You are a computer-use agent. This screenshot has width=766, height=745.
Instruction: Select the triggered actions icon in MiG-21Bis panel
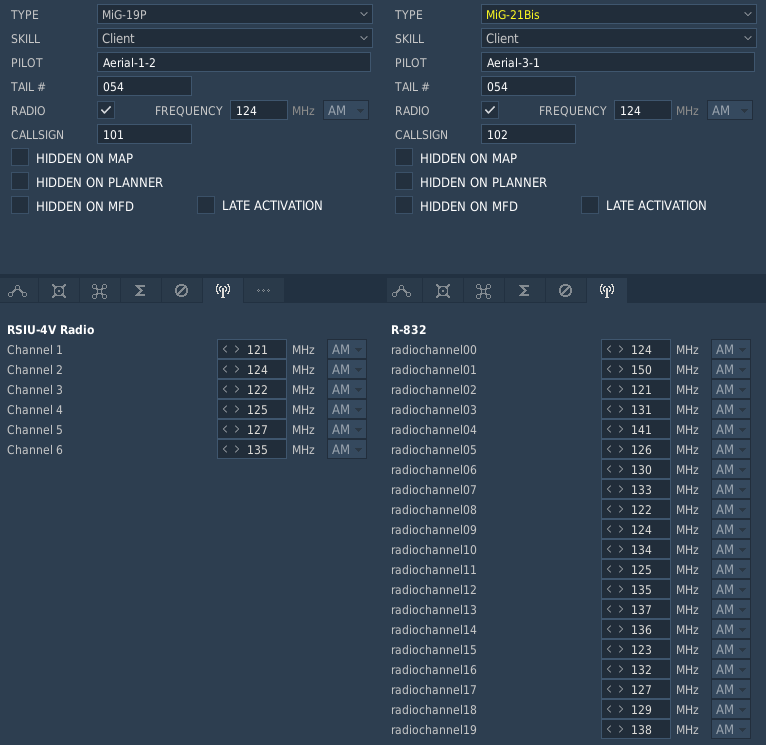click(x=483, y=291)
